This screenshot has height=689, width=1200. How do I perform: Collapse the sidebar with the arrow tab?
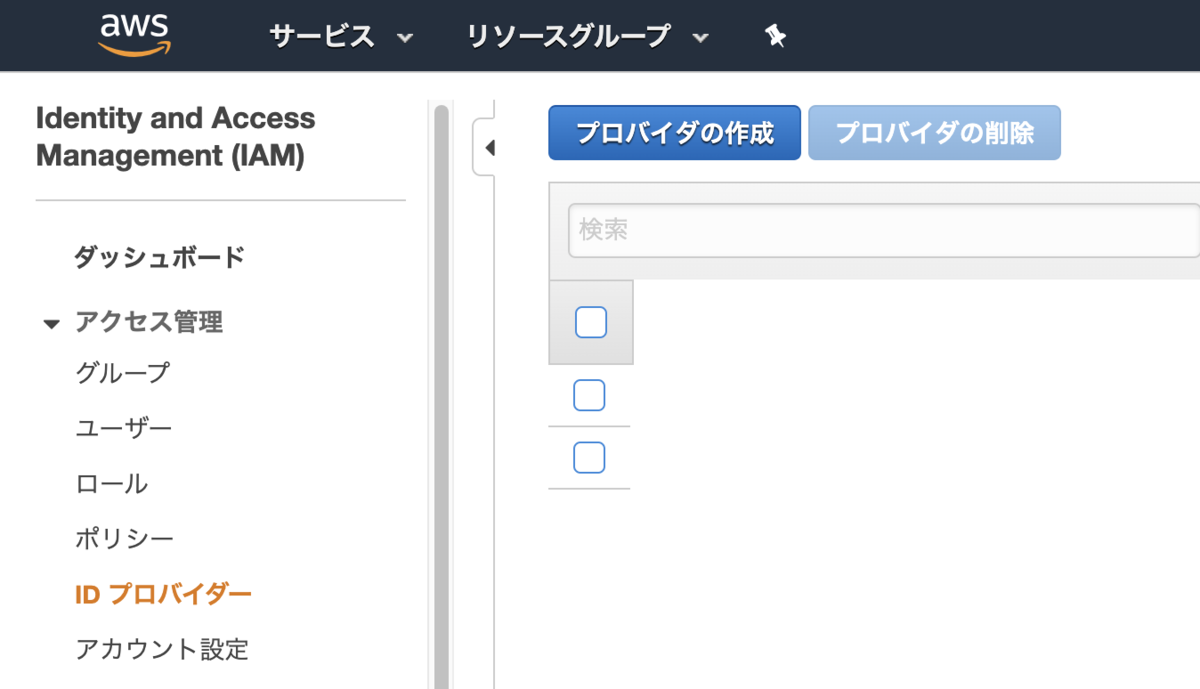tap(484, 148)
